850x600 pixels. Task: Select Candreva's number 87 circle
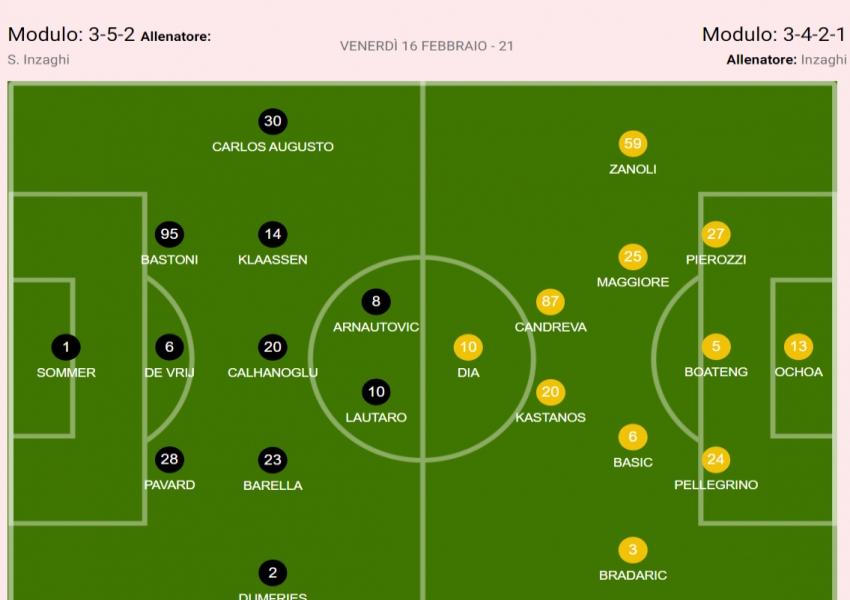(550, 302)
